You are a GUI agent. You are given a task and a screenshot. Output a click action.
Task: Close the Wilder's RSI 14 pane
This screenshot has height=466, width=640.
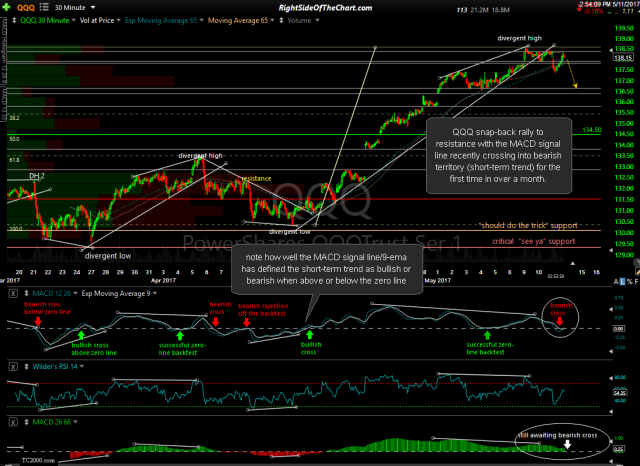13,367
